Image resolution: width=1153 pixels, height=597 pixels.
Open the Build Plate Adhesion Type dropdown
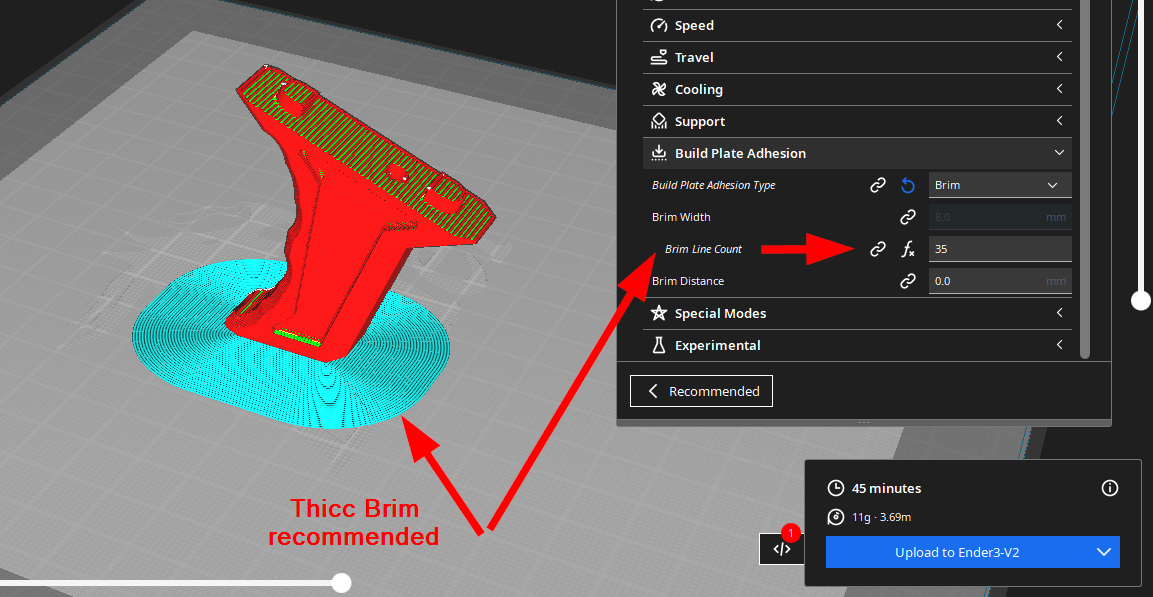tap(1000, 185)
